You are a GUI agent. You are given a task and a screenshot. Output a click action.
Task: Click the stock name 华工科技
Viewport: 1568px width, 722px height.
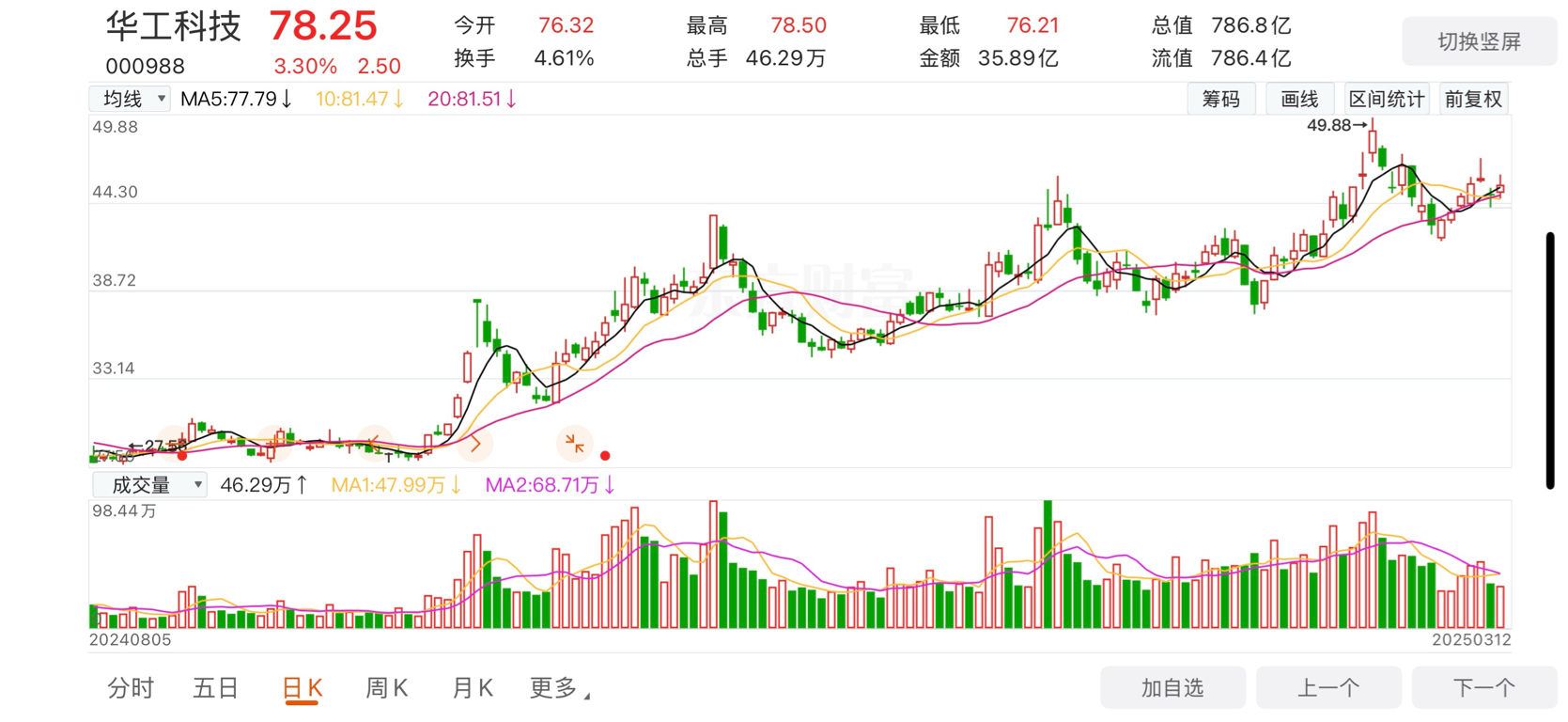174,26
